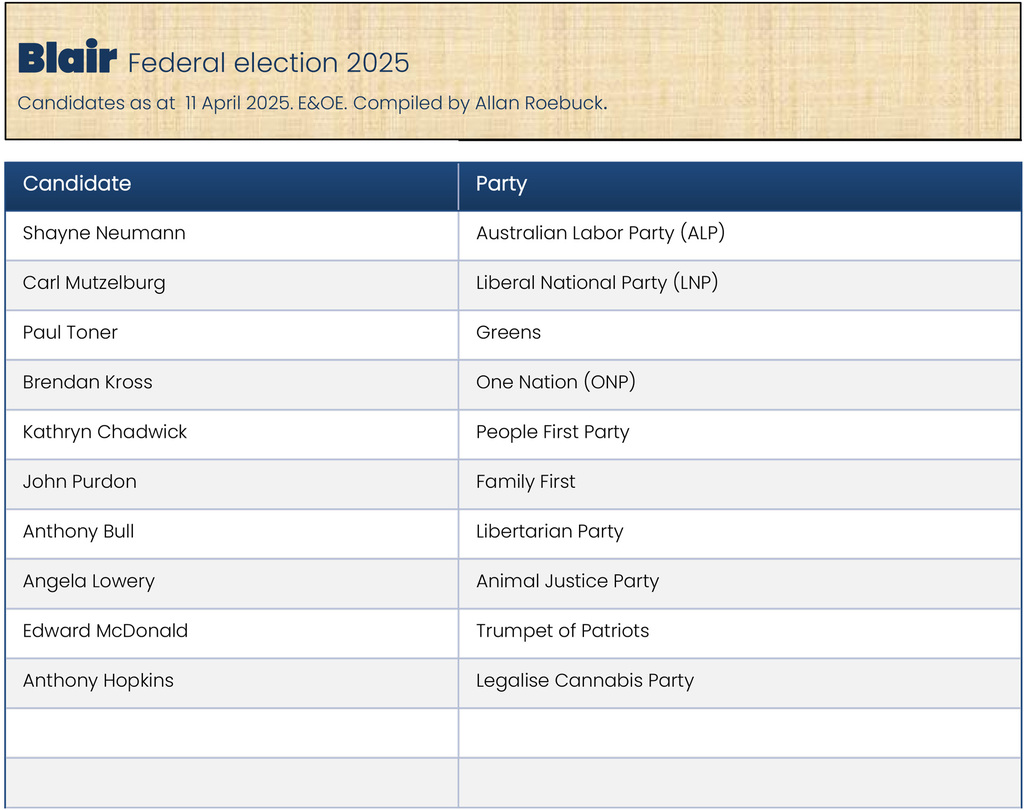Click the Legalise Cannabis Party cell
The image size is (1024, 810).
tap(584, 681)
